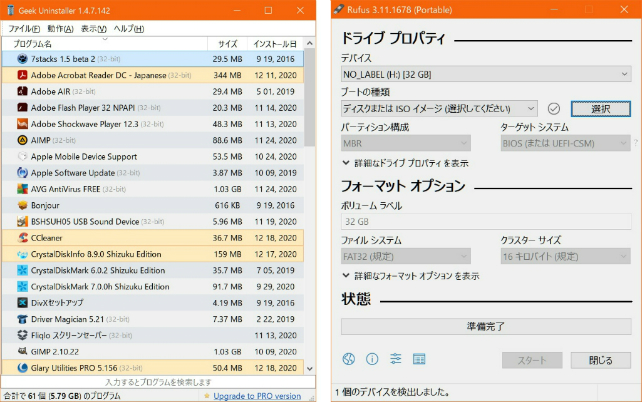Click the BSHSUH05 USB Sound Device icon
The image size is (642, 402).
(22, 221)
